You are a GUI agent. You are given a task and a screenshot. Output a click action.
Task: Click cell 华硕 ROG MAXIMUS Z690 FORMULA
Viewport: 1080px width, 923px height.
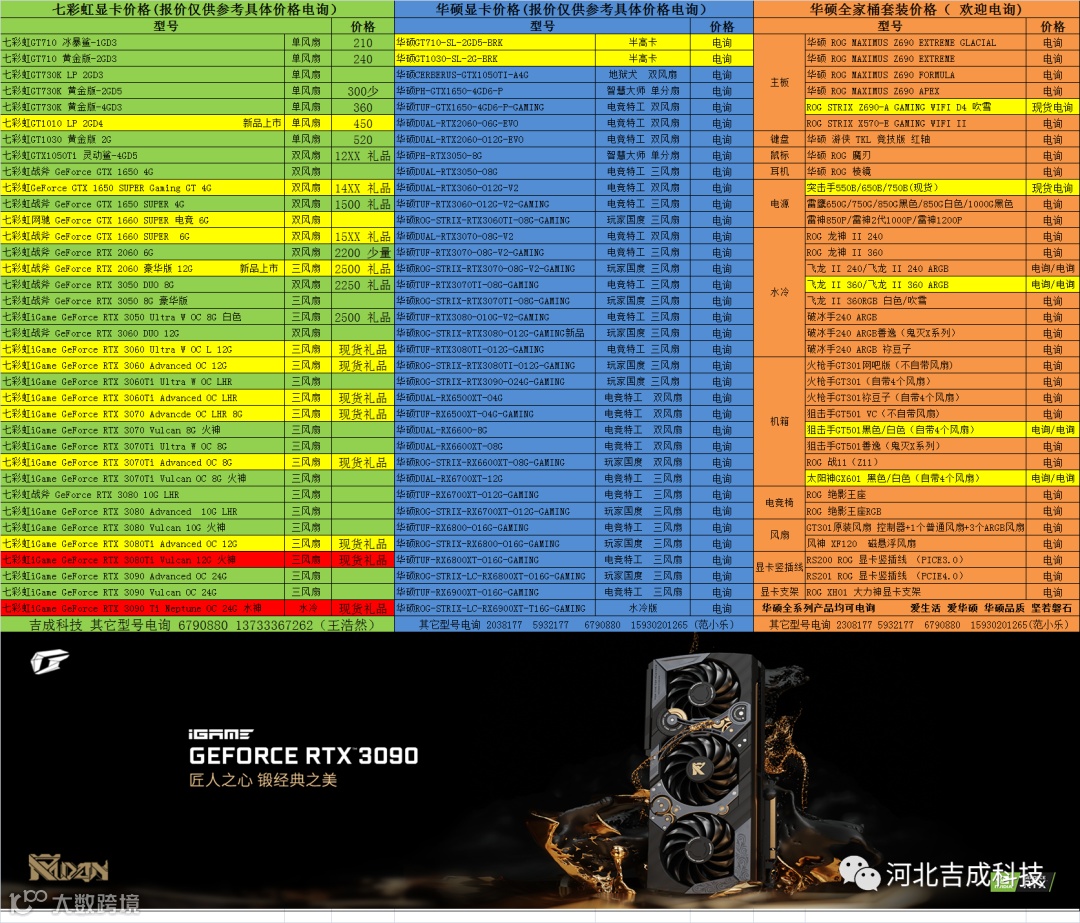(x=915, y=74)
